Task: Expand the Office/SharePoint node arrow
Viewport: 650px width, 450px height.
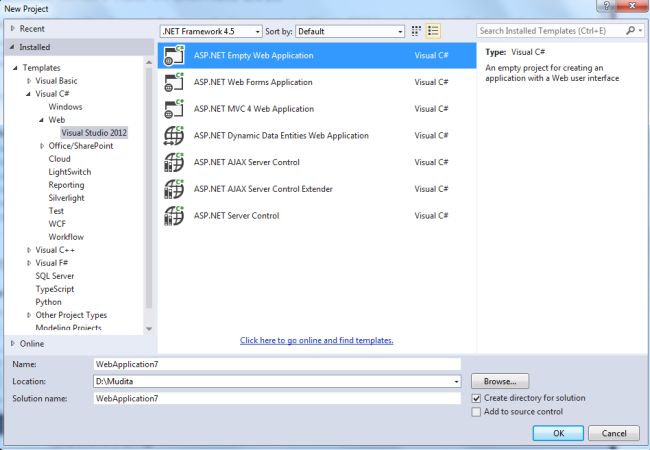Action: (42, 146)
